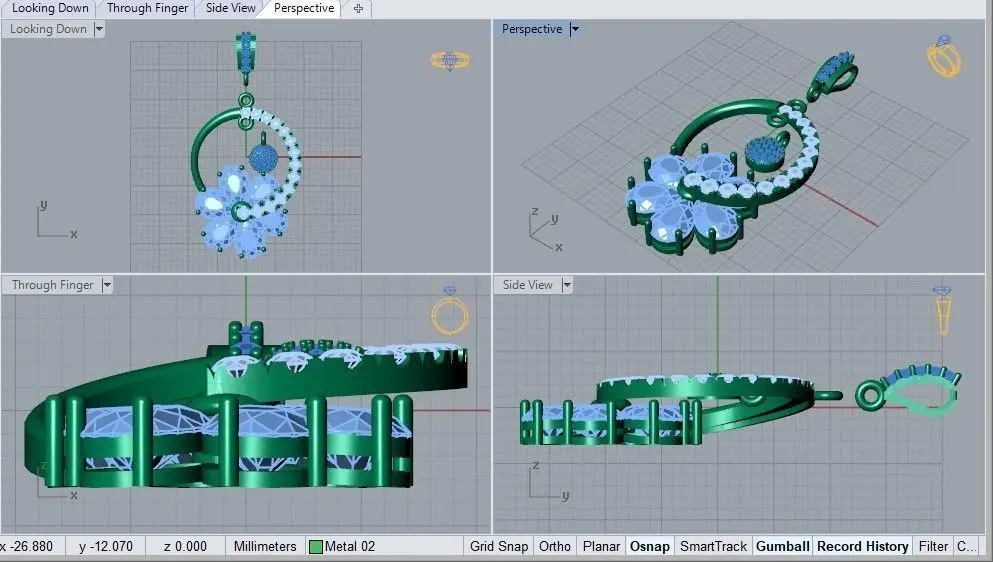Select the Perspective viewport tab
993x562 pixels.
303,8
